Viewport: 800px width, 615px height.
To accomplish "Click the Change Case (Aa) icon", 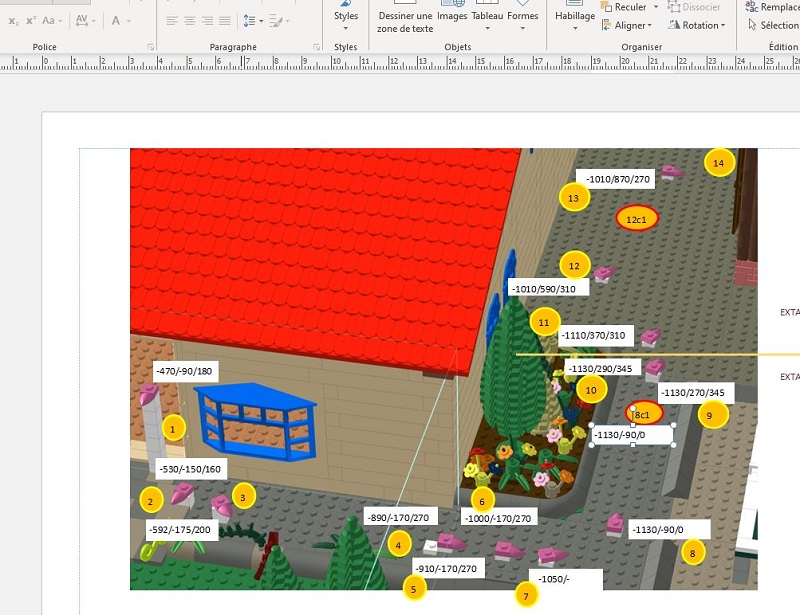I will pos(48,21).
